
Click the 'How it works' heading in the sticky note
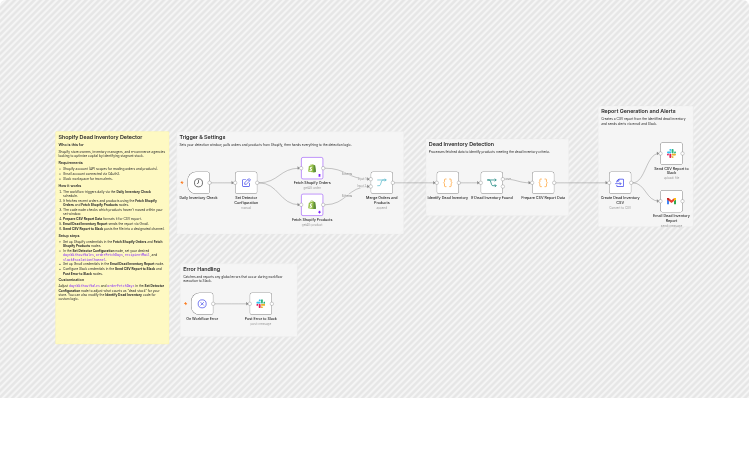70,186
